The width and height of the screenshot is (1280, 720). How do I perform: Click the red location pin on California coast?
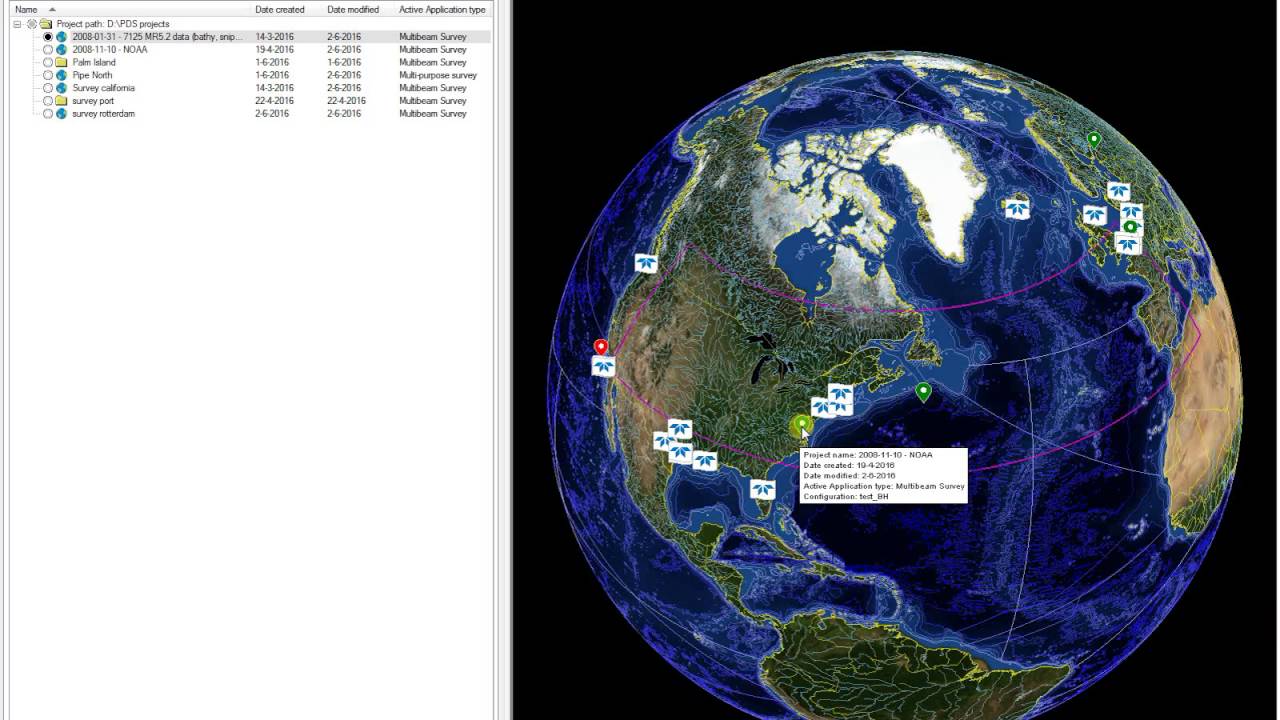coord(601,347)
